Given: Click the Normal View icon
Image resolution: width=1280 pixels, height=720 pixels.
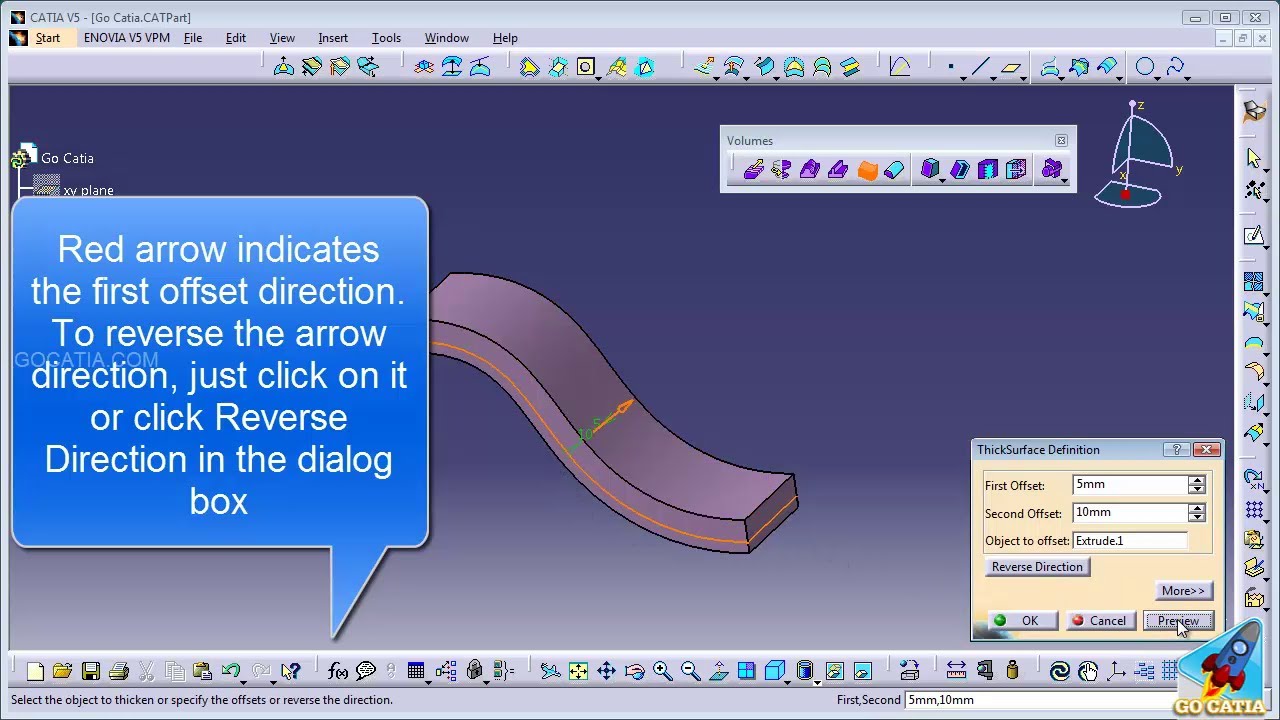Looking at the screenshot, I should tap(718, 671).
